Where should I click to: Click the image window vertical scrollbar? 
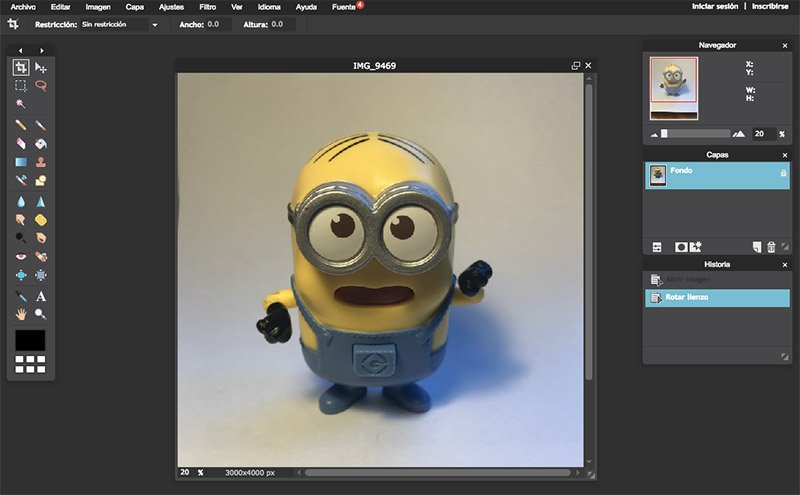[589, 232]
